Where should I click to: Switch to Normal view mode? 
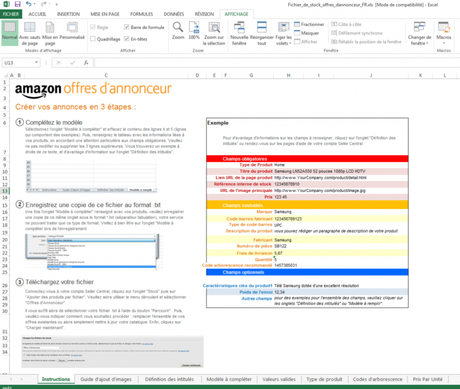(x=9, y=32)
